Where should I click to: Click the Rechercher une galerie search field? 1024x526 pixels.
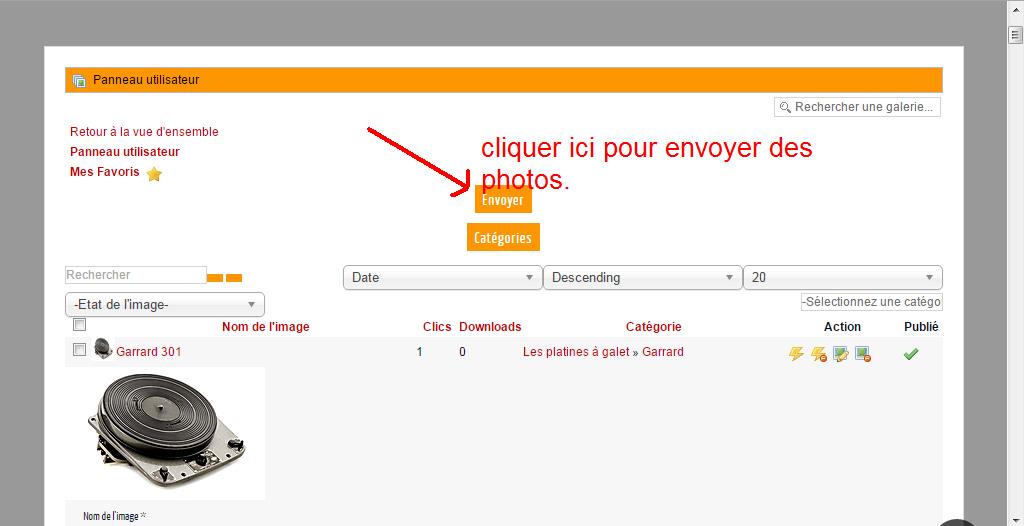click(x=863, y=107)
